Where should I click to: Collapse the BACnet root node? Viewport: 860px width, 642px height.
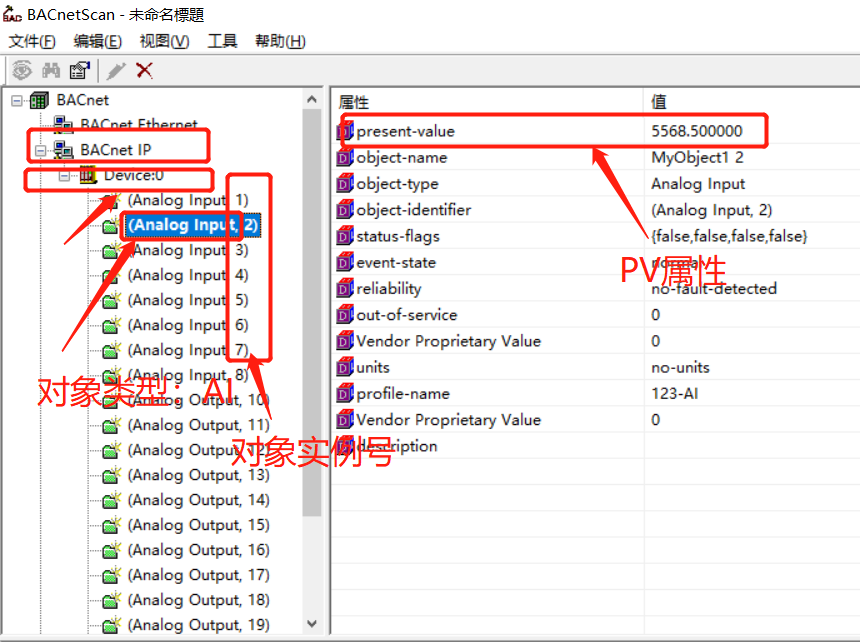tap(18, 100)
